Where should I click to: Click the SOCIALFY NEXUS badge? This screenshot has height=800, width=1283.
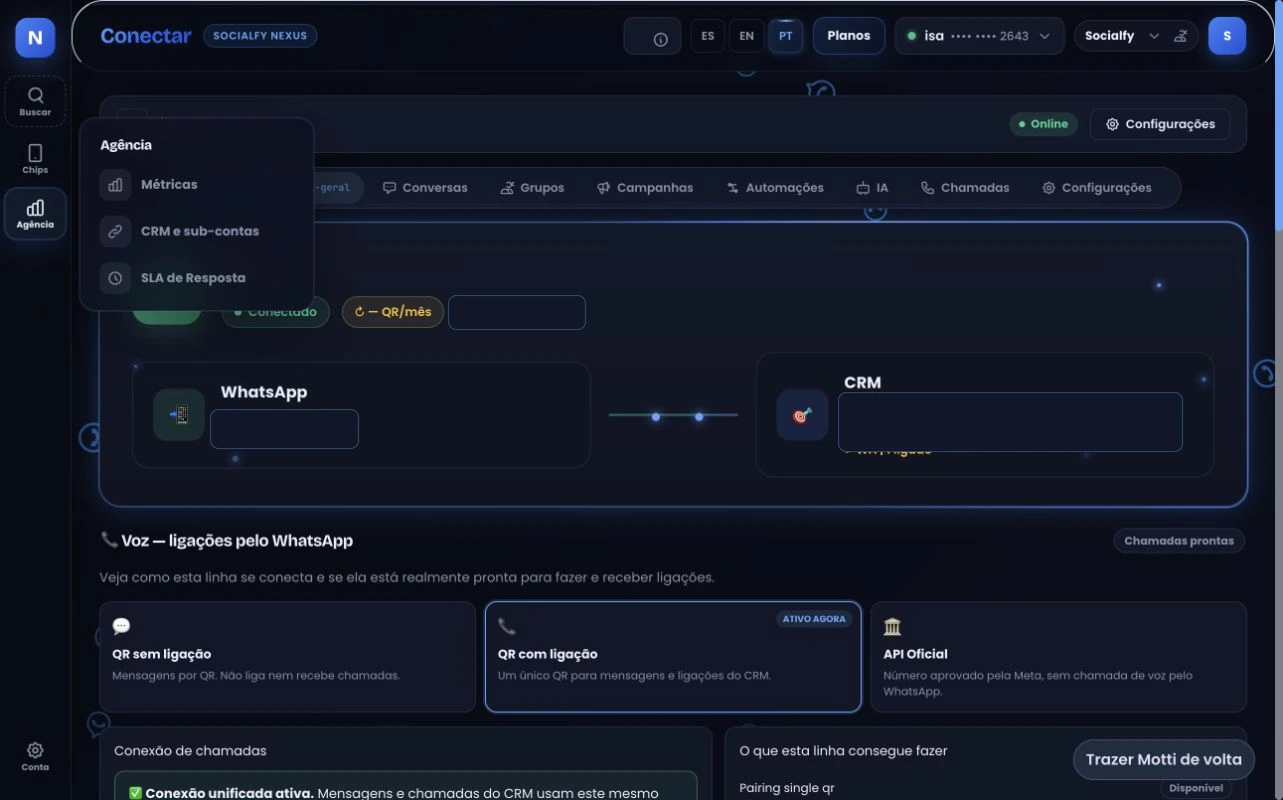tap(260, 36)
